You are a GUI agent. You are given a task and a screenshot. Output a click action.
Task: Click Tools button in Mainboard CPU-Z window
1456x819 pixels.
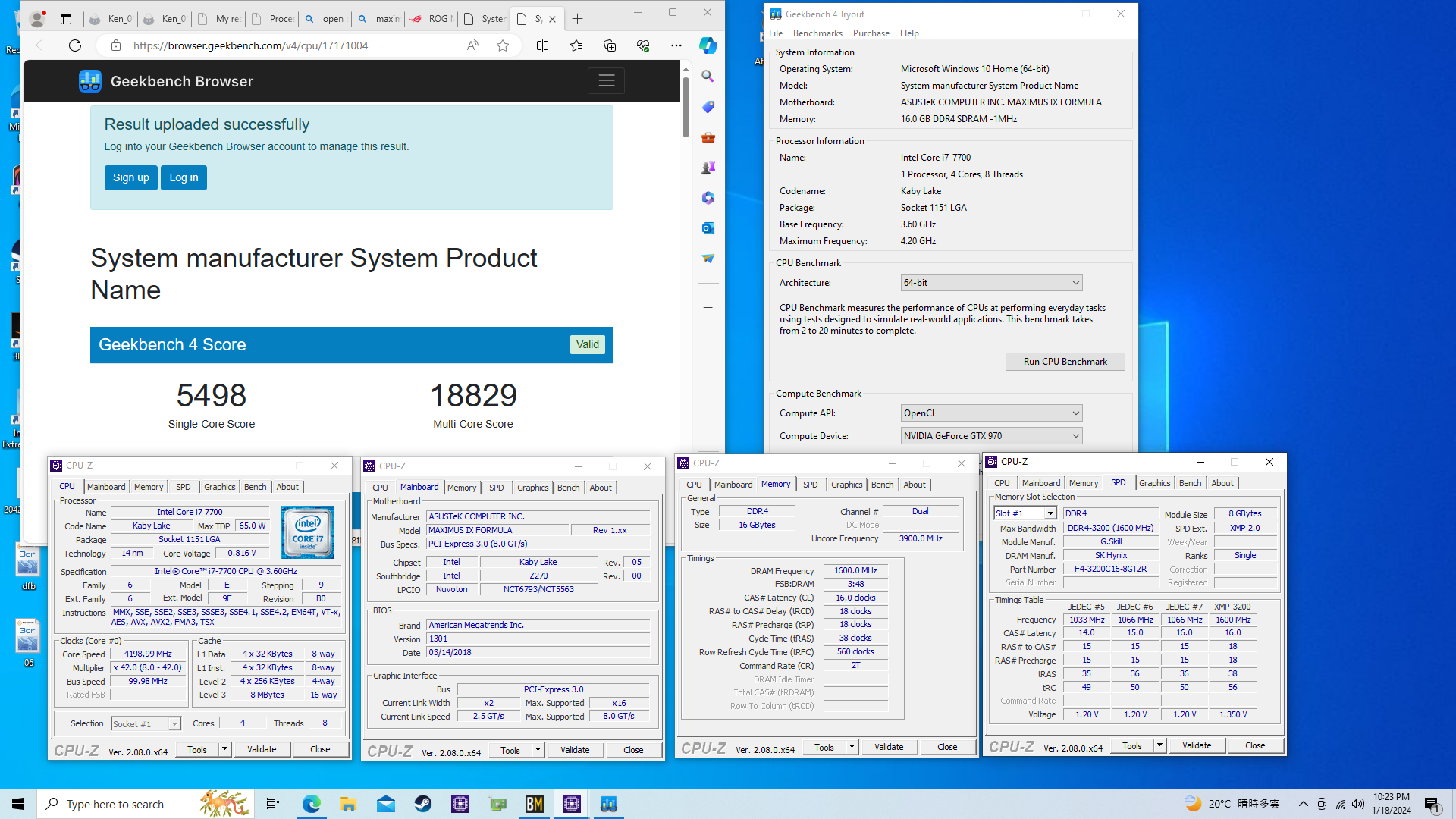510,750
